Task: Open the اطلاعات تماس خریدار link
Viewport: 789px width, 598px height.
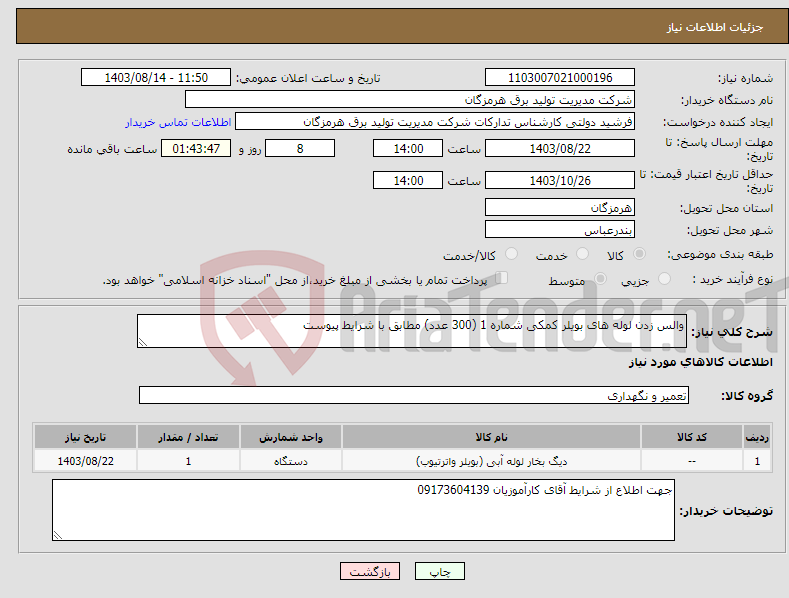Action: (x=178, y=122)
